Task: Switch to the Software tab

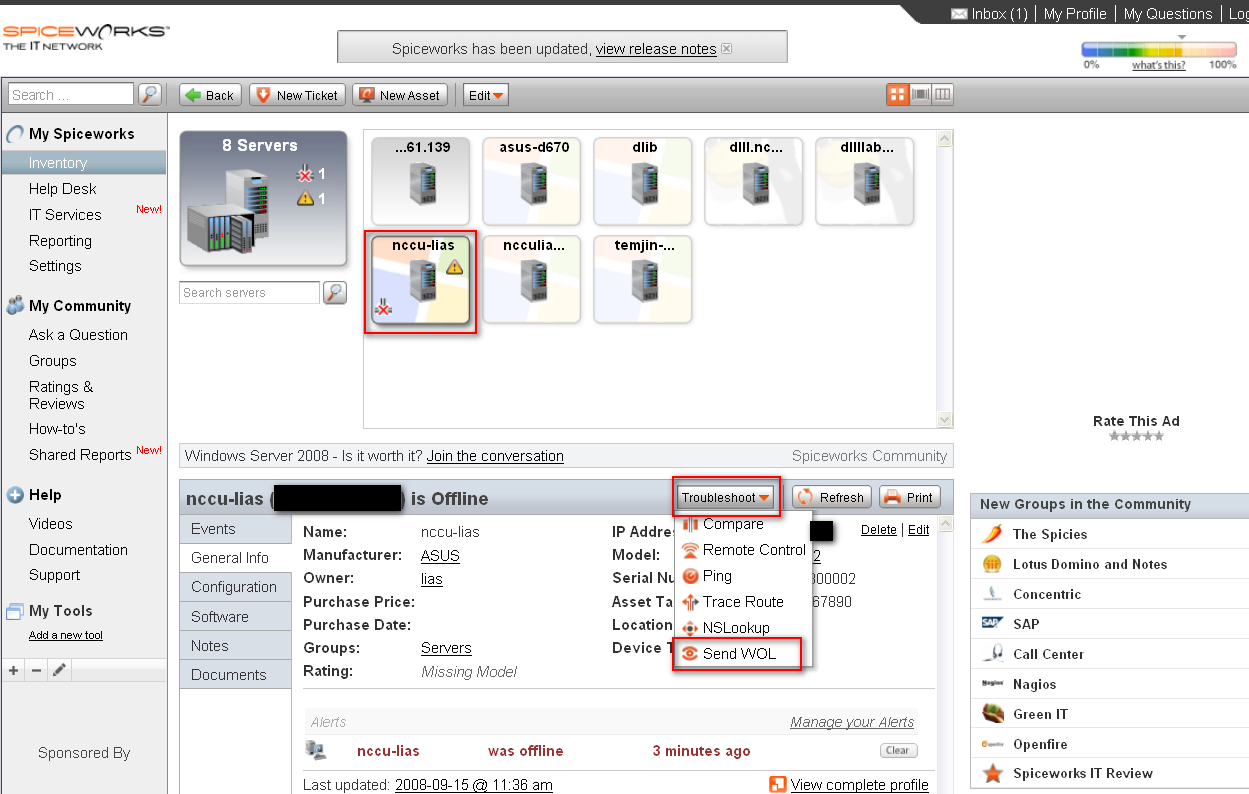Action: [x=235, y=616]
